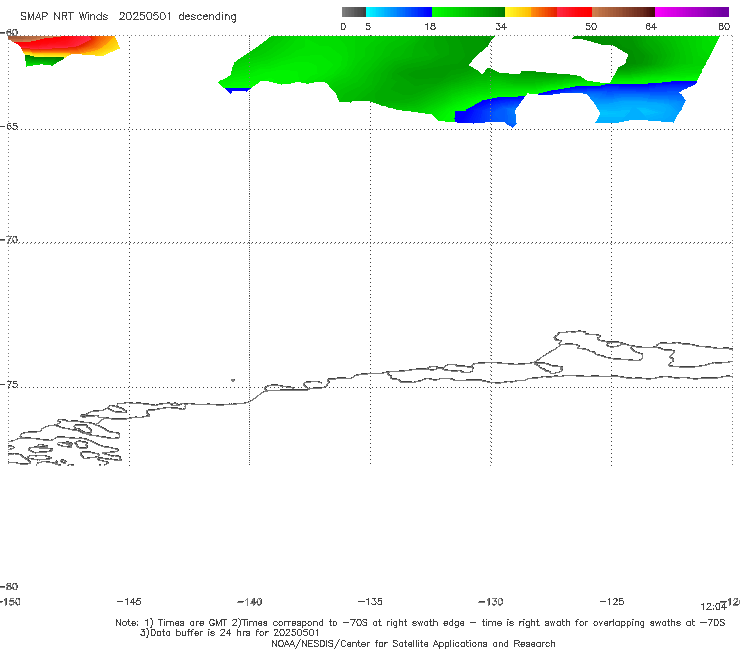Screen dimensions: 740x650
Task: Click the magenta-purple segment of the color bar
Action: tap(692, 12)
